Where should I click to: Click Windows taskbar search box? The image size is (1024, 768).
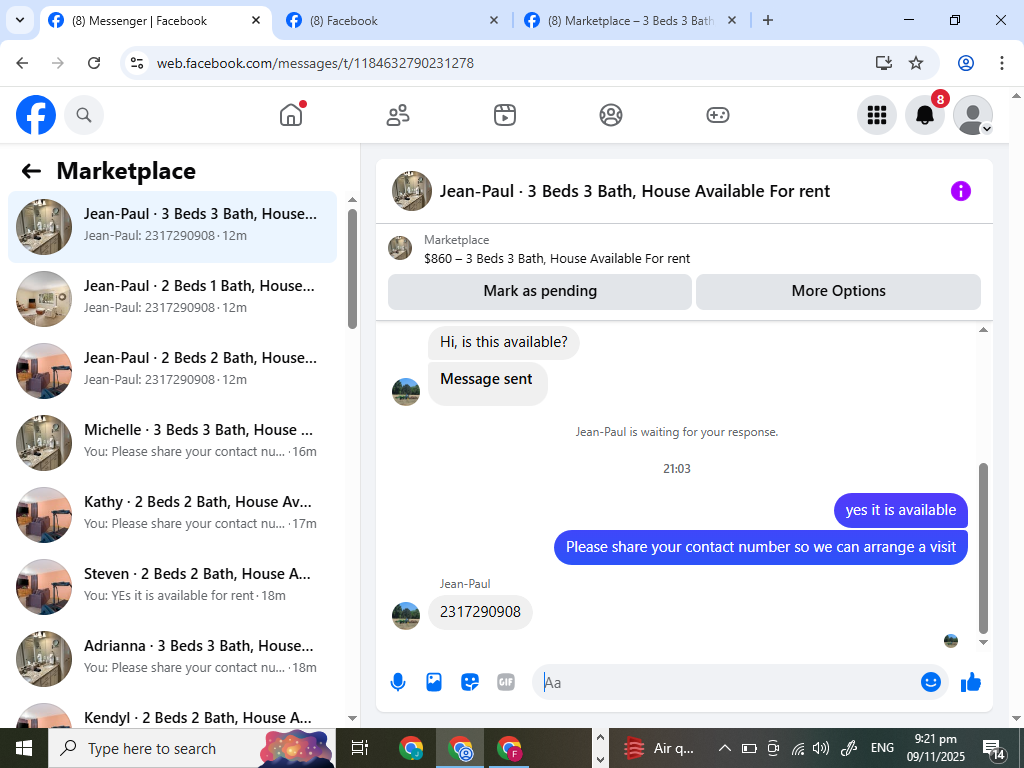(191, 748)
